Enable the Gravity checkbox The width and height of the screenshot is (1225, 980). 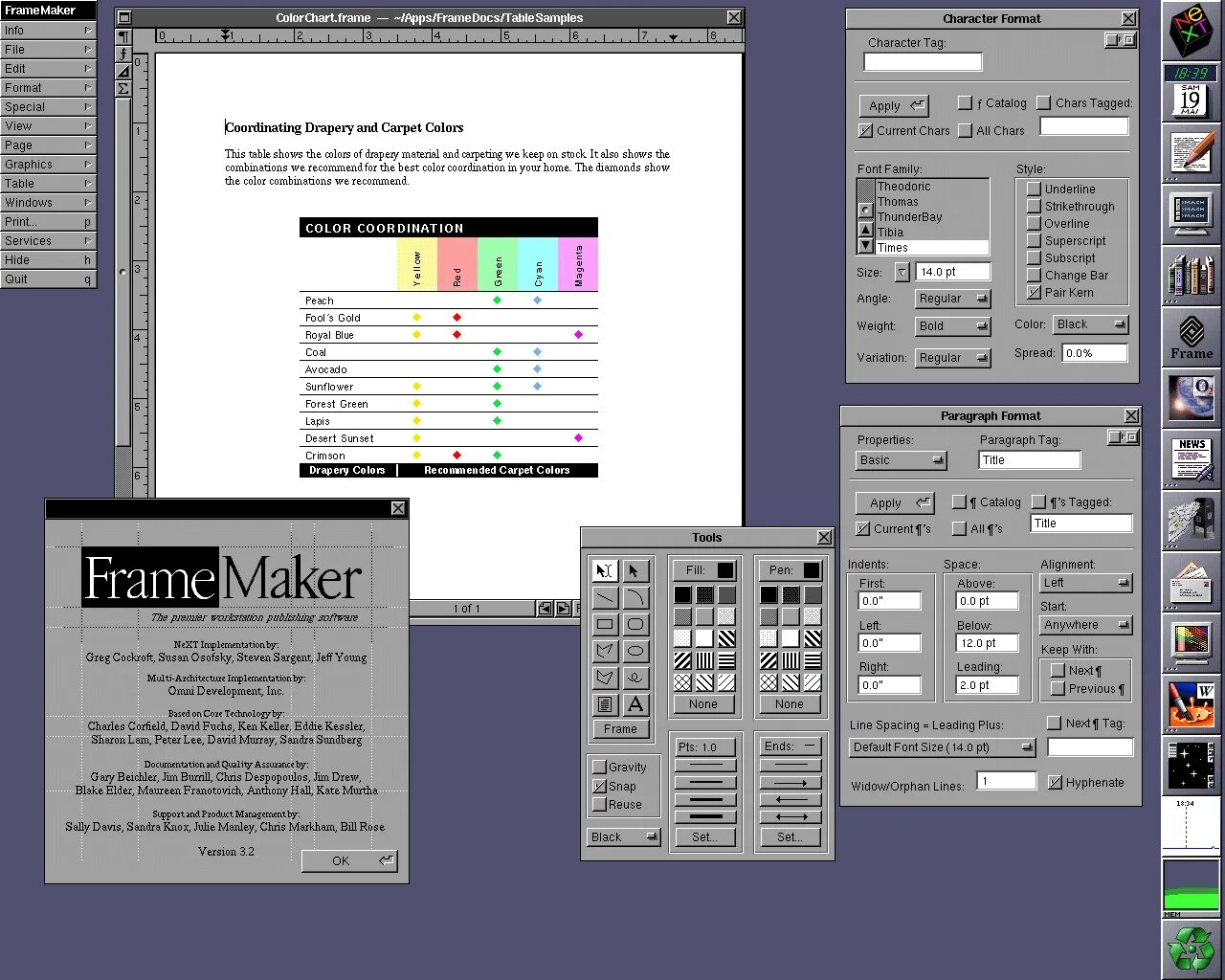(x=599, y=767)
